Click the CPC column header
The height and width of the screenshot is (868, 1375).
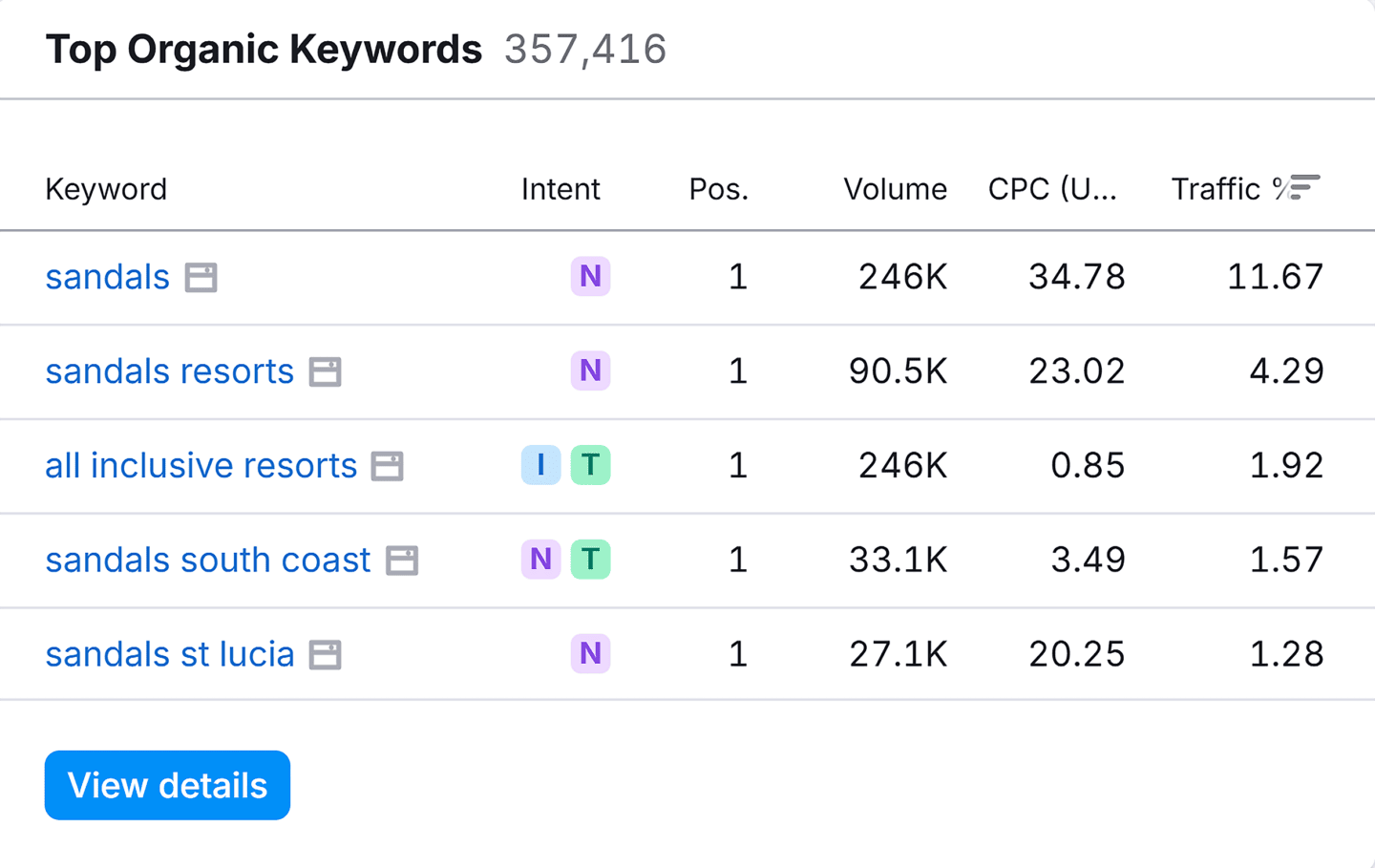pos(1052,188)
